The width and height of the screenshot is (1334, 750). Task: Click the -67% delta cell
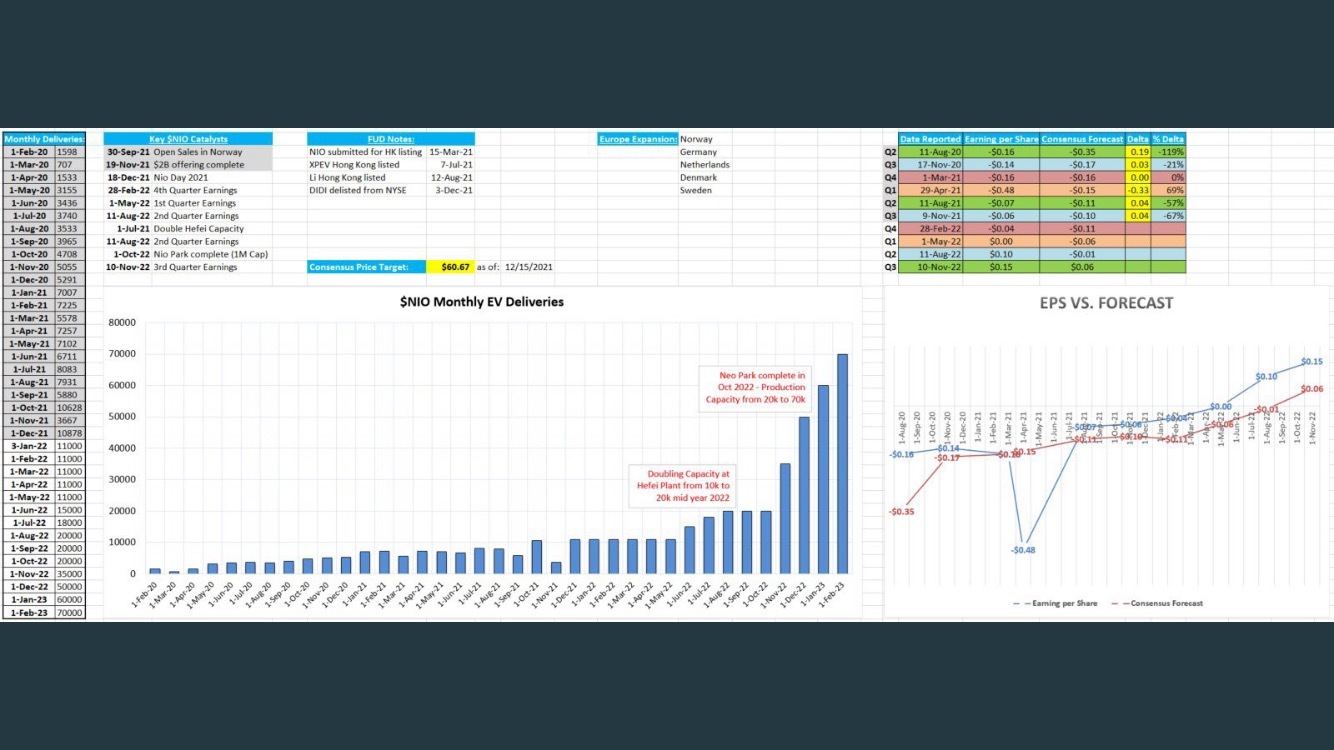click(x=1168, y=216)
